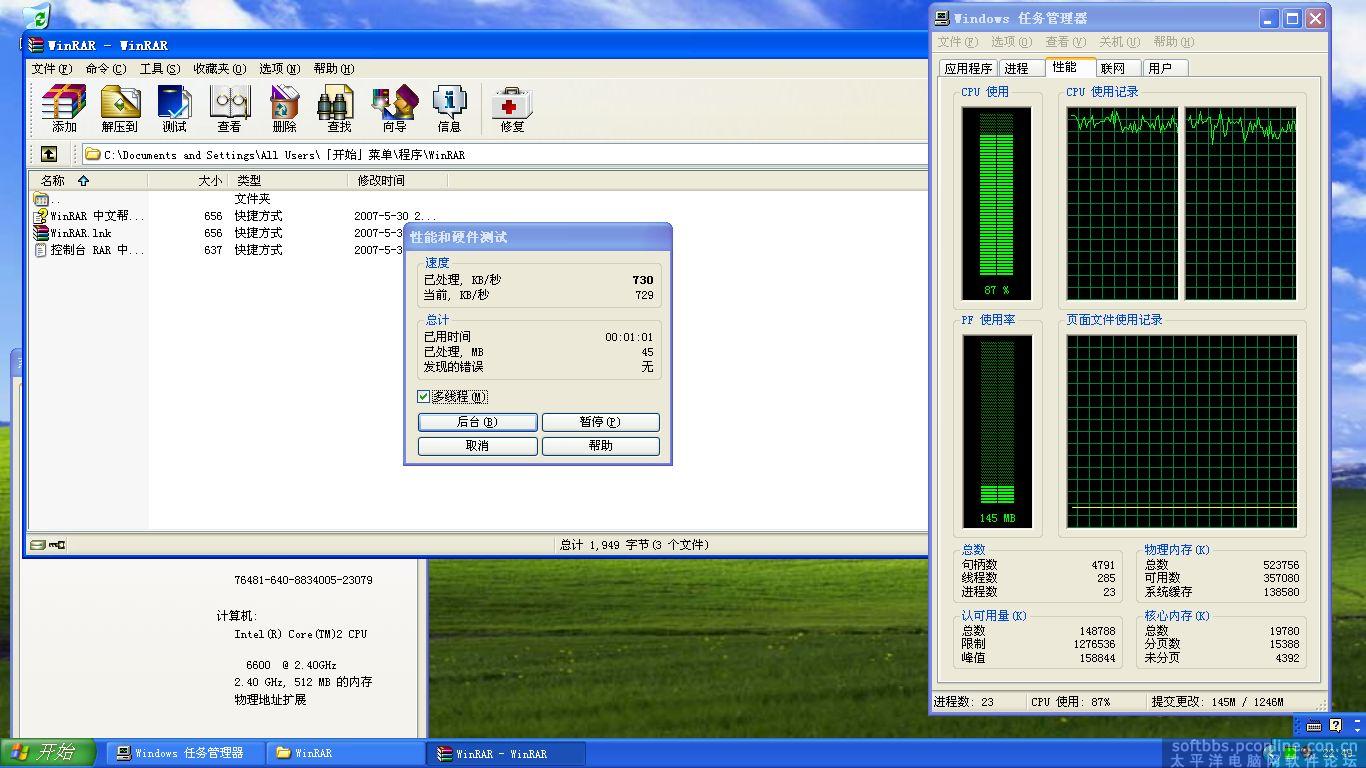Click the 解压到 (Extract to) toolbar icon
1366x768 pixels.
[x=120, y=108]
